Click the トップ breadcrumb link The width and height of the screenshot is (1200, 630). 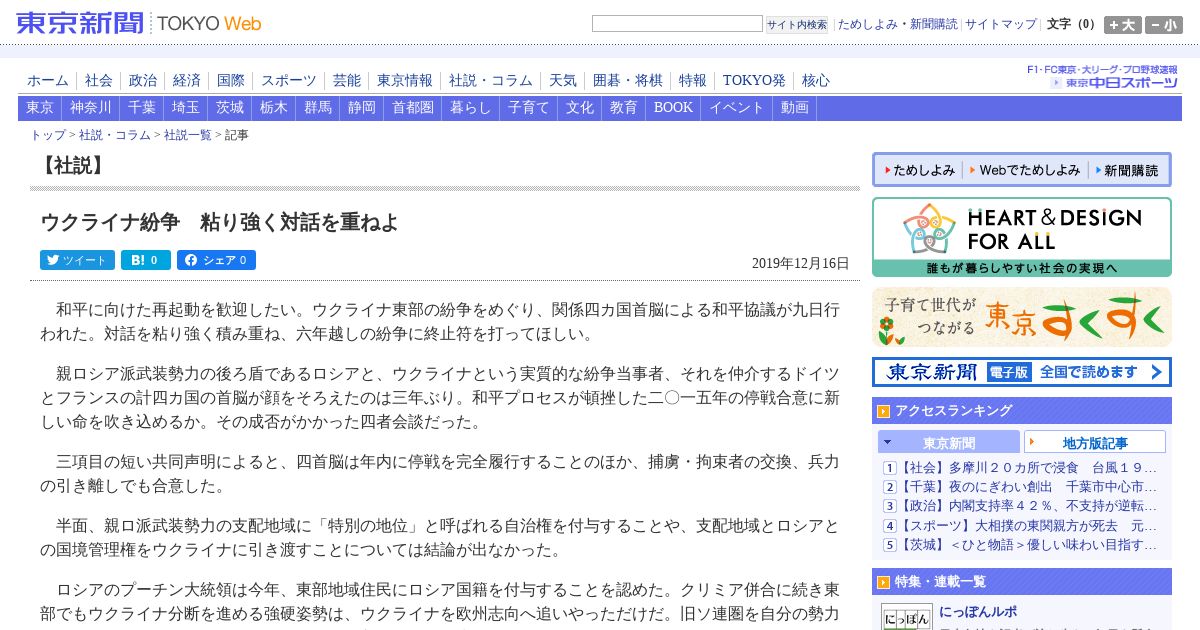tap(48, 135)
